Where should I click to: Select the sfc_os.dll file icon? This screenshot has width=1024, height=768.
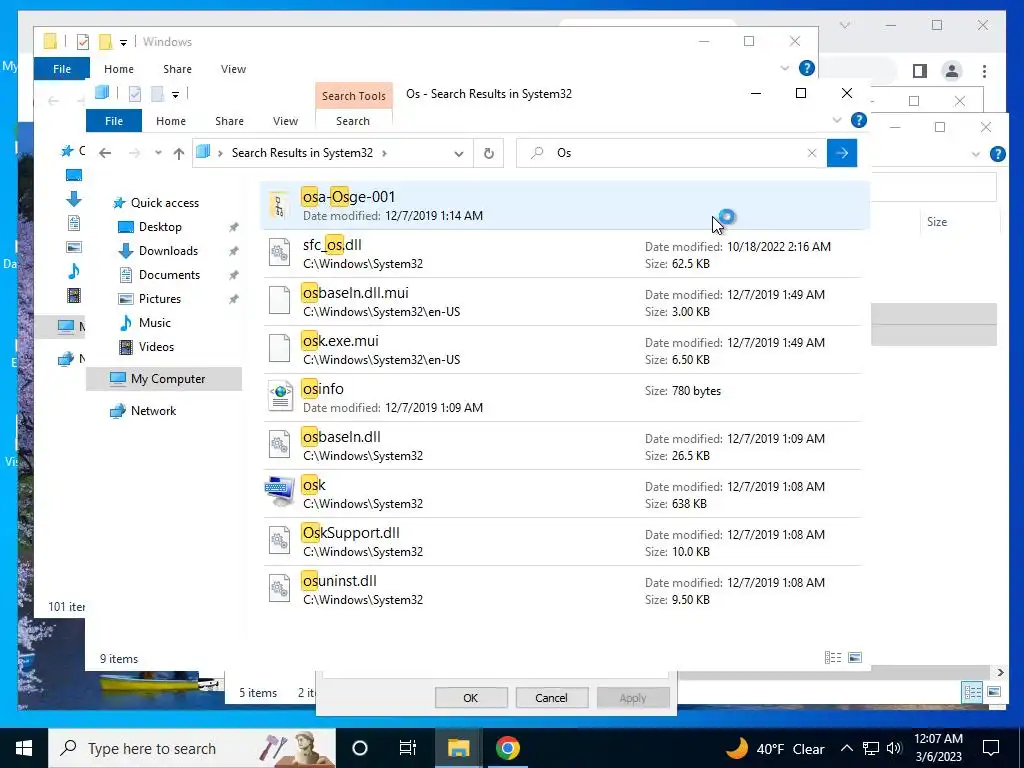(280, 253)
